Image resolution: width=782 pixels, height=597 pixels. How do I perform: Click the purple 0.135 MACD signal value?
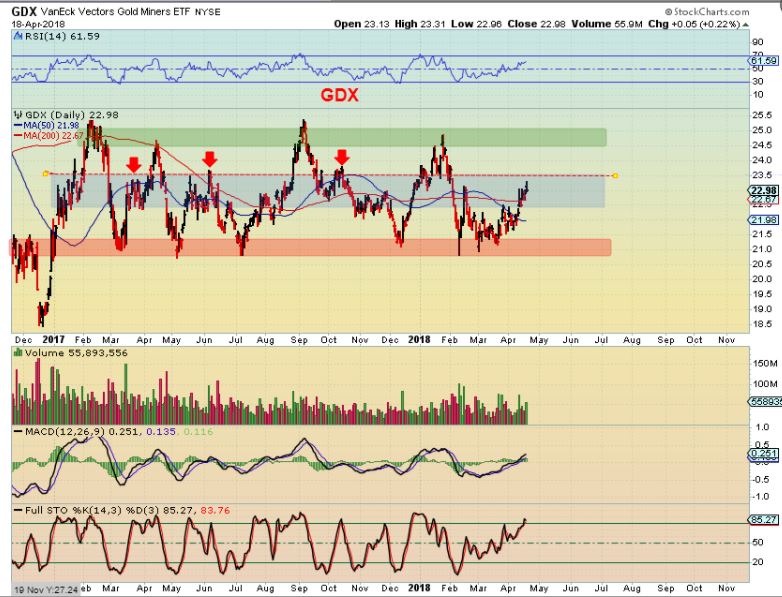[161, 431]
